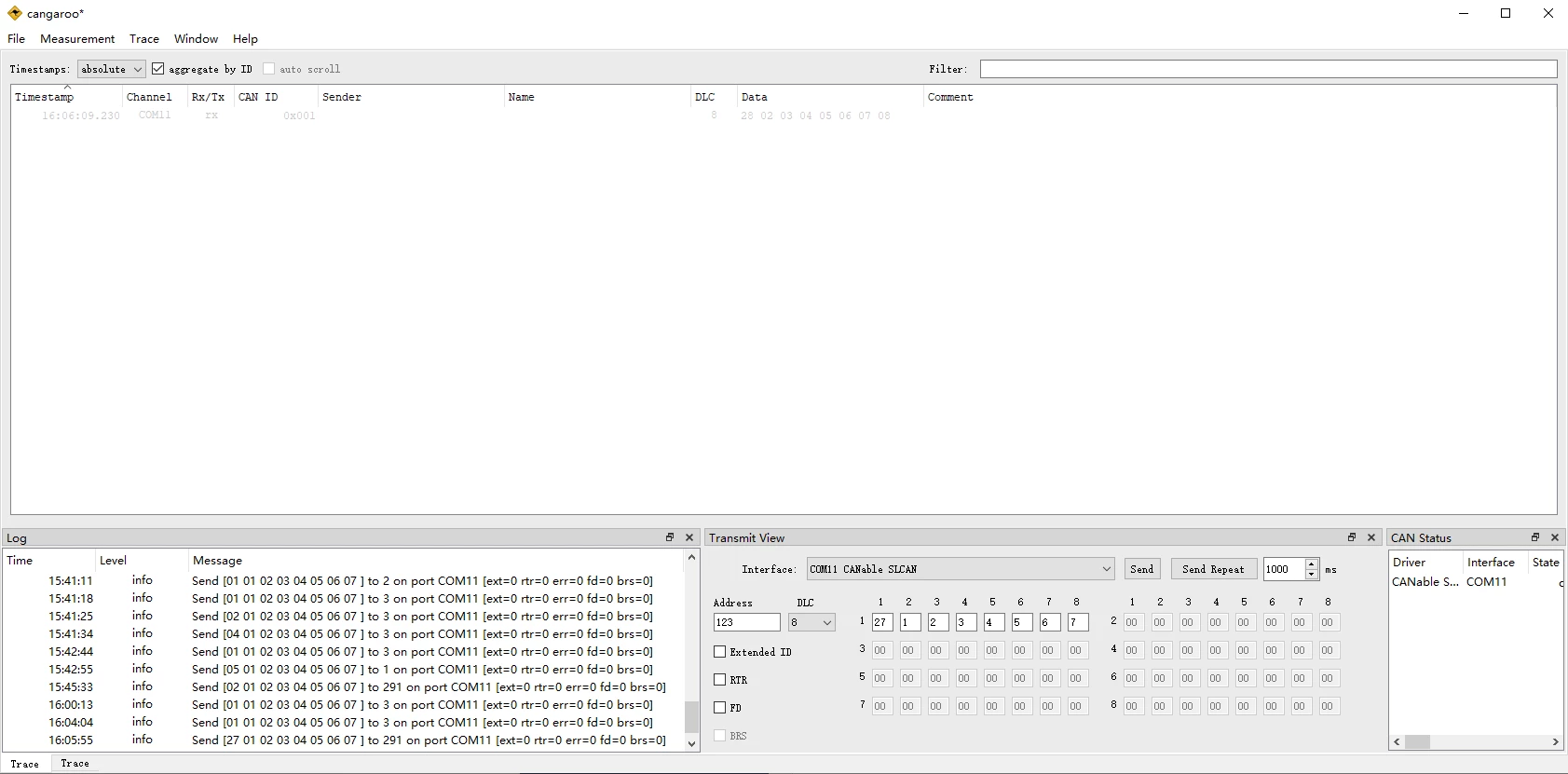Float the Log panel with its undock icon
Screen dimensions: 1568x774
coord(669,537)
